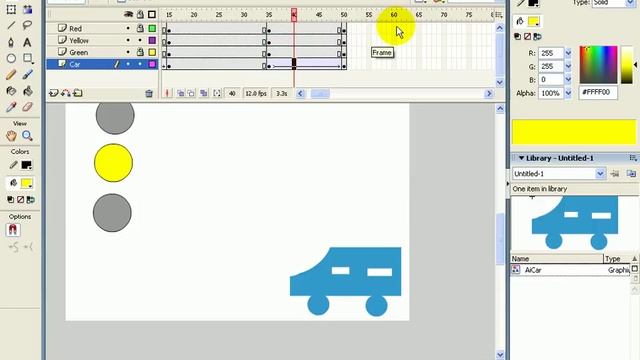Click the Modify Onion Markers icon
Viewport: 640px width, 360px height.
tap(217, 93)
